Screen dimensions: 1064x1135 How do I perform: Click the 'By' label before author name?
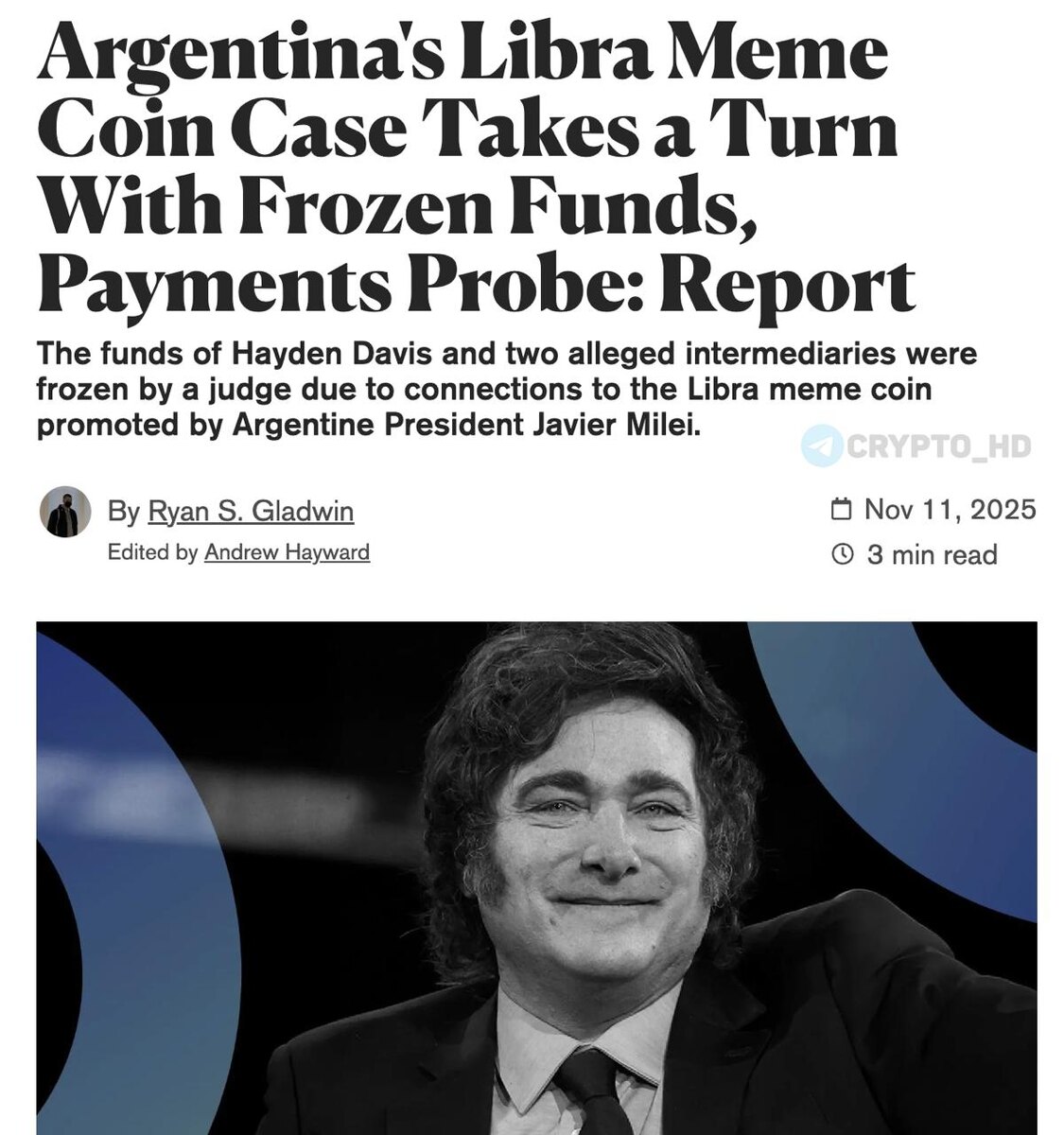(124, 512)
